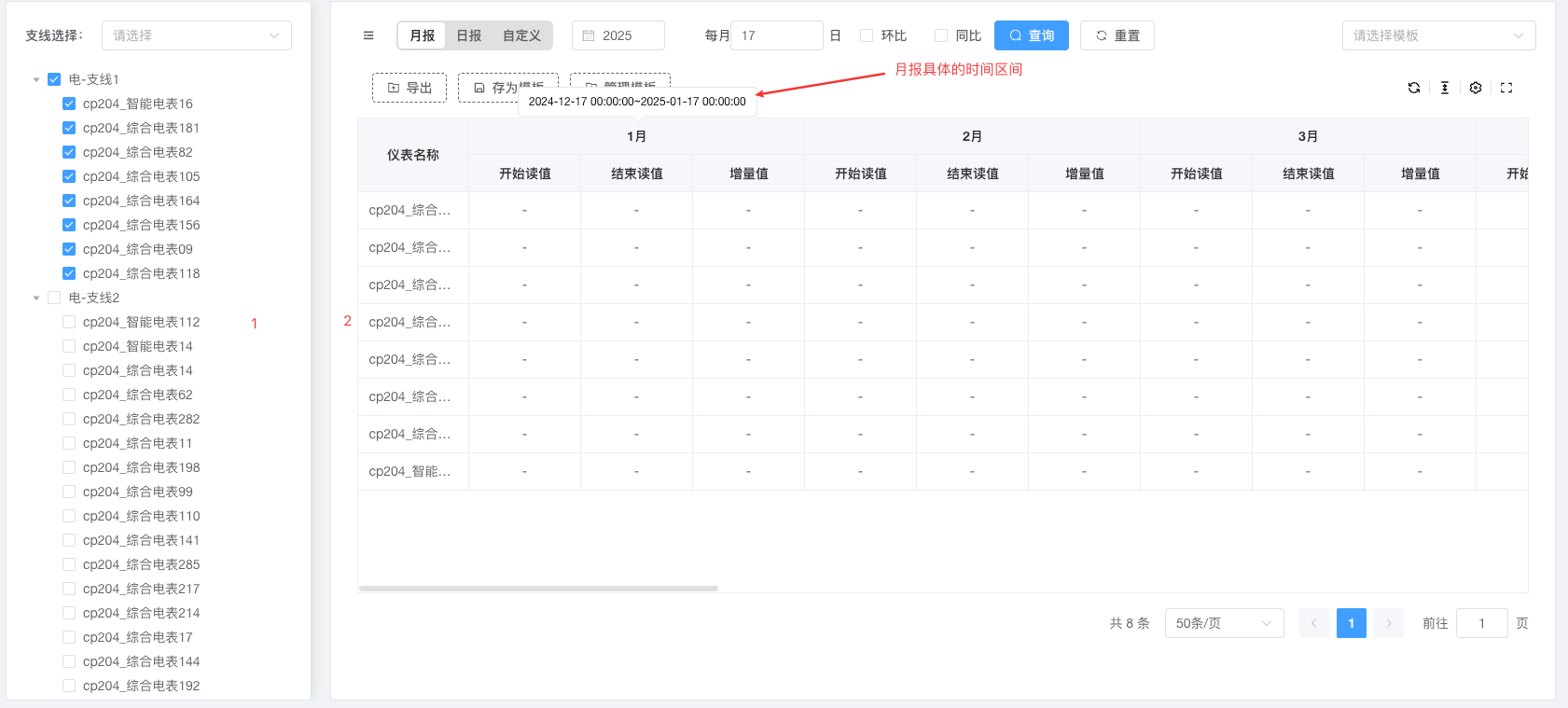The image size is (1568, 708).
Task: Switch to the 日报 tab
Action: point(469,35)
